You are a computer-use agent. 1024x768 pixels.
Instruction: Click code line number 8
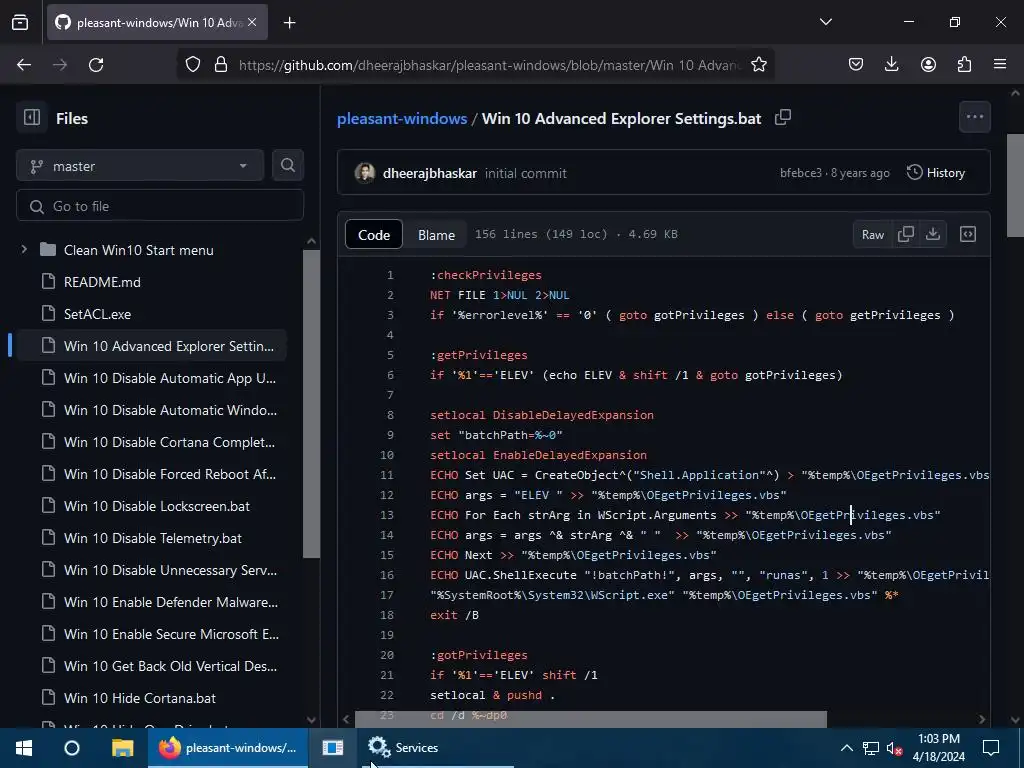[x=390, y=415]
